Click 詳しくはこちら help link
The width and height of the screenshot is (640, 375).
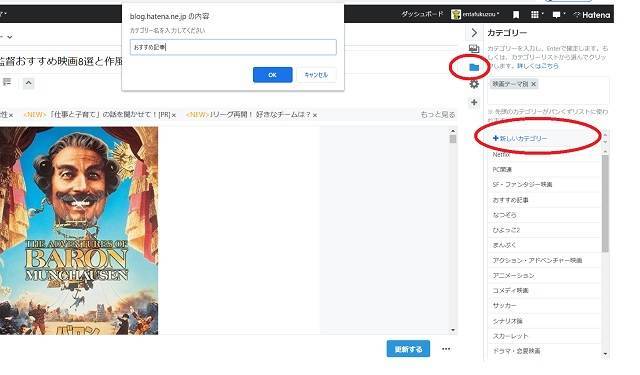coord(538,66)
